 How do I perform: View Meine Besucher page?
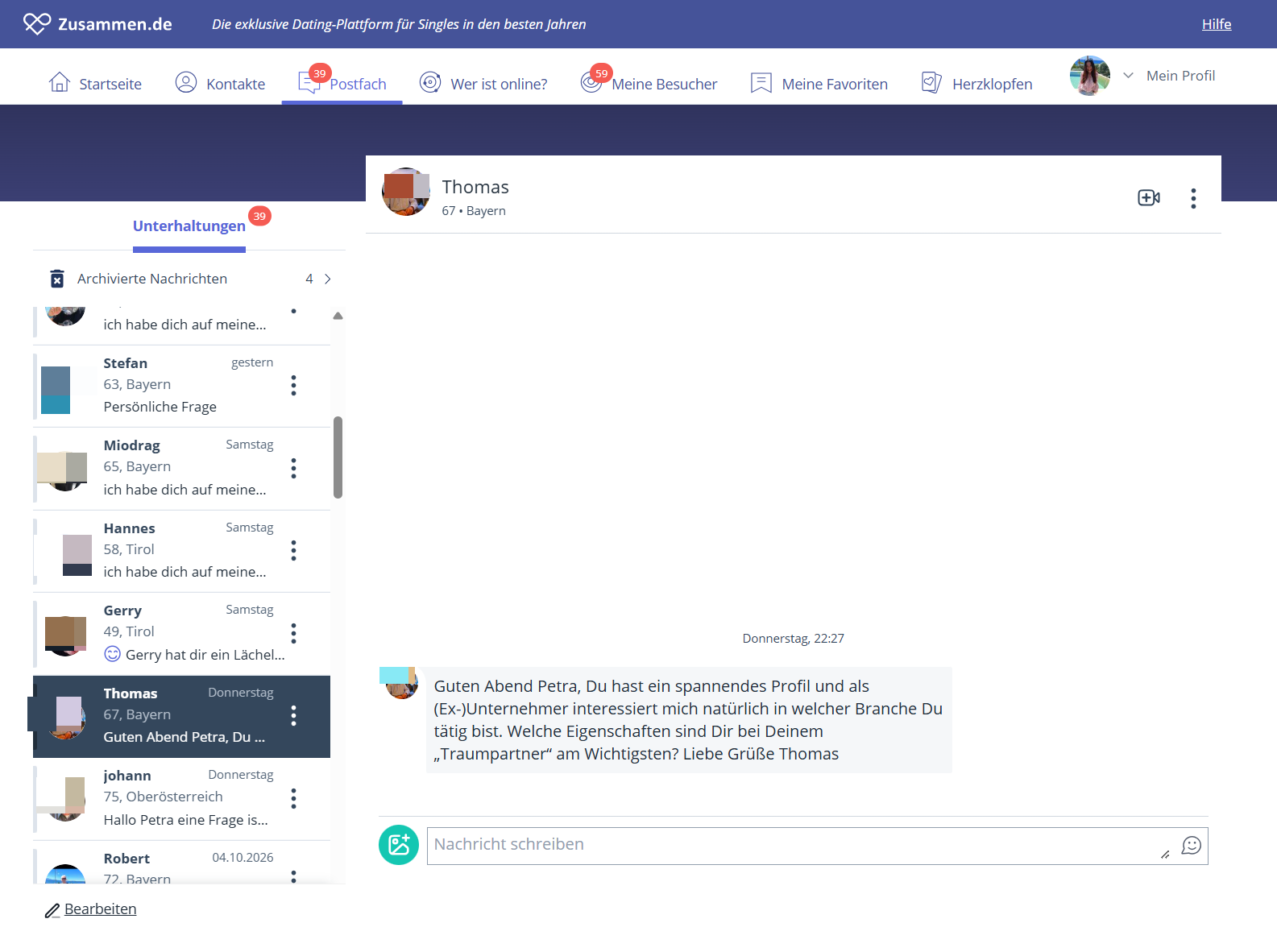click(x=649, y=83)
